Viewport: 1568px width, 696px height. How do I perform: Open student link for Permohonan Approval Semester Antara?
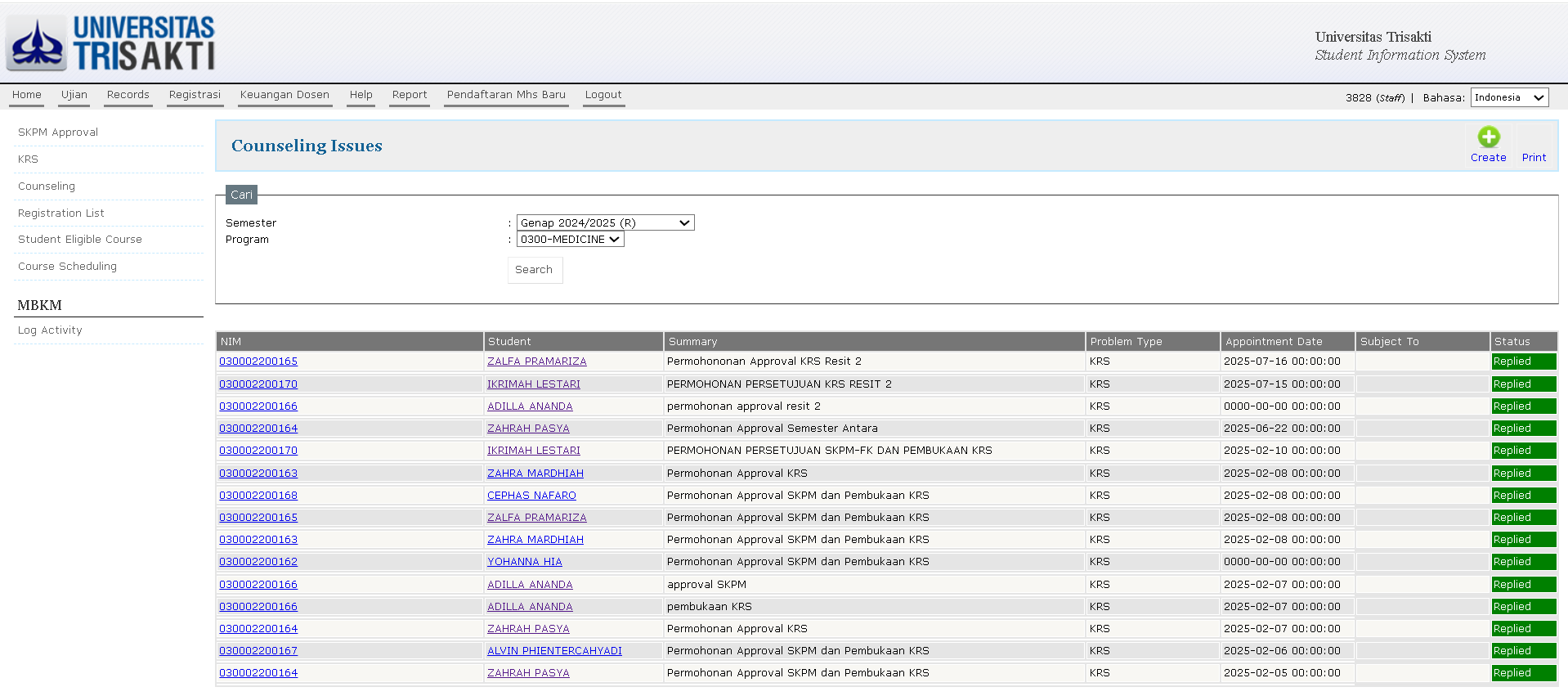coord(528,429)
